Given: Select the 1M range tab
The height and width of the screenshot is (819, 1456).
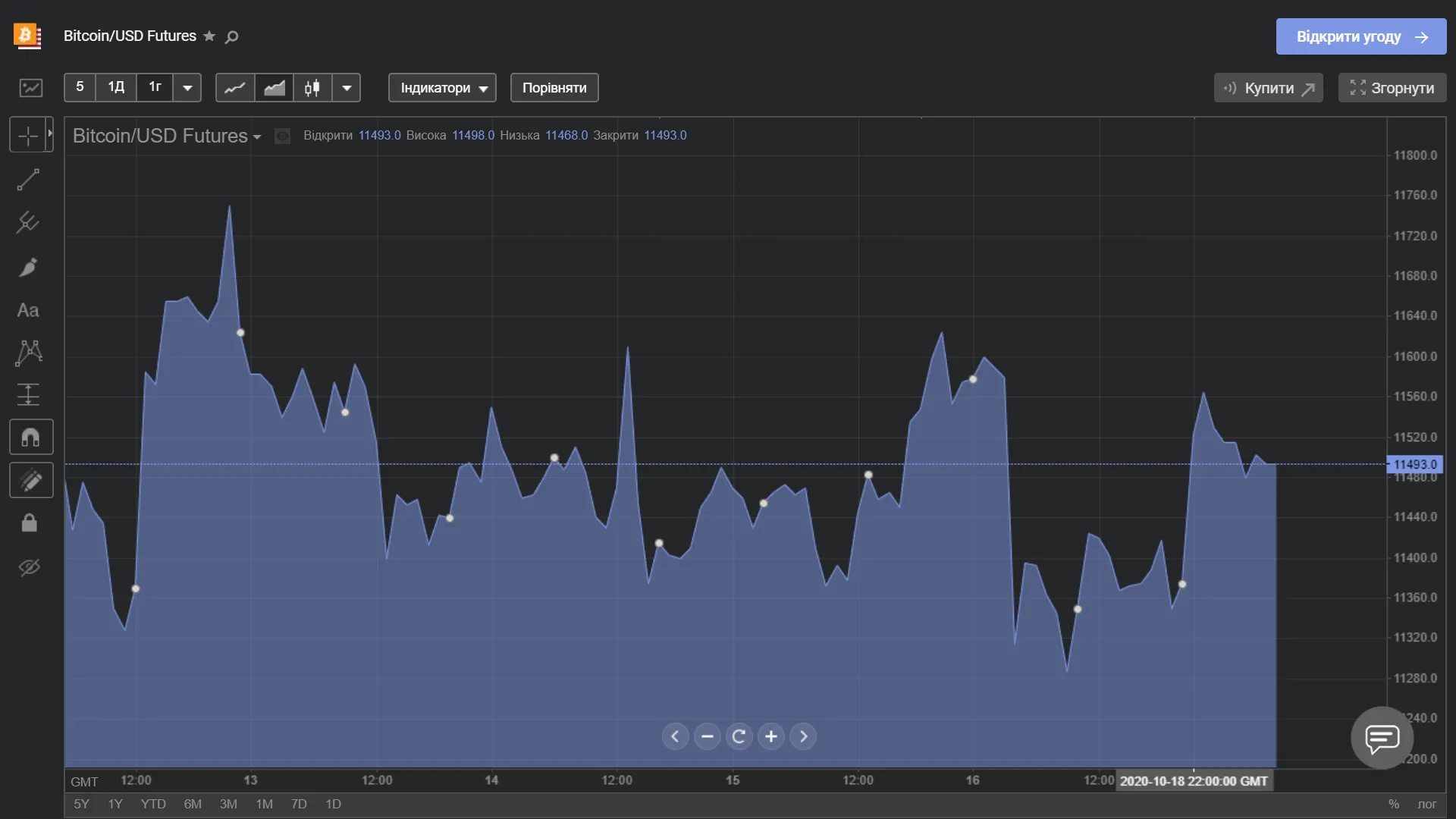Looking at the screenshot, I should 264,804.
